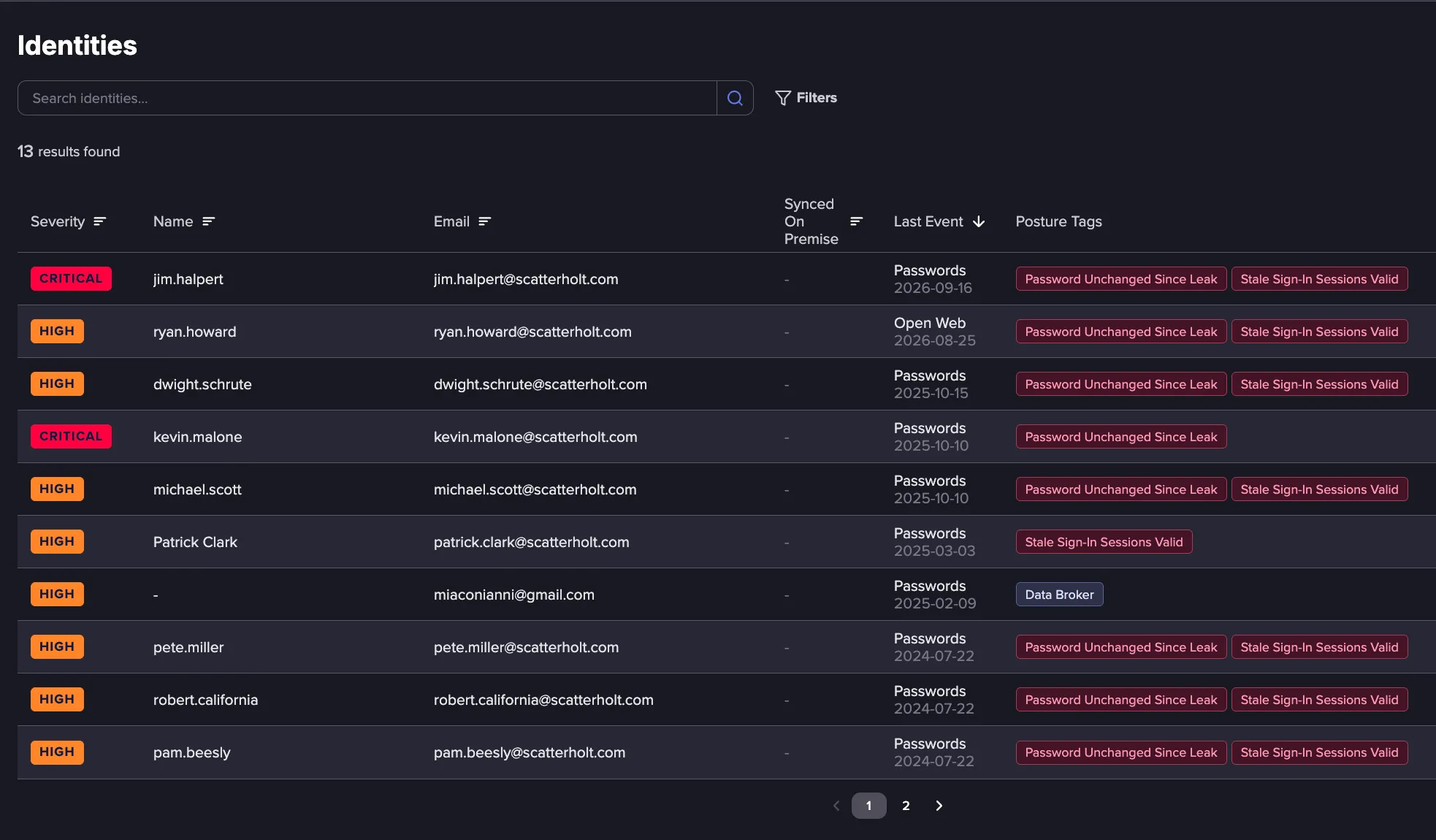Image resolution: width=1436 pixels, height=840 pixels.
Task: Click the Search identities input field
Action: [367, 98]
